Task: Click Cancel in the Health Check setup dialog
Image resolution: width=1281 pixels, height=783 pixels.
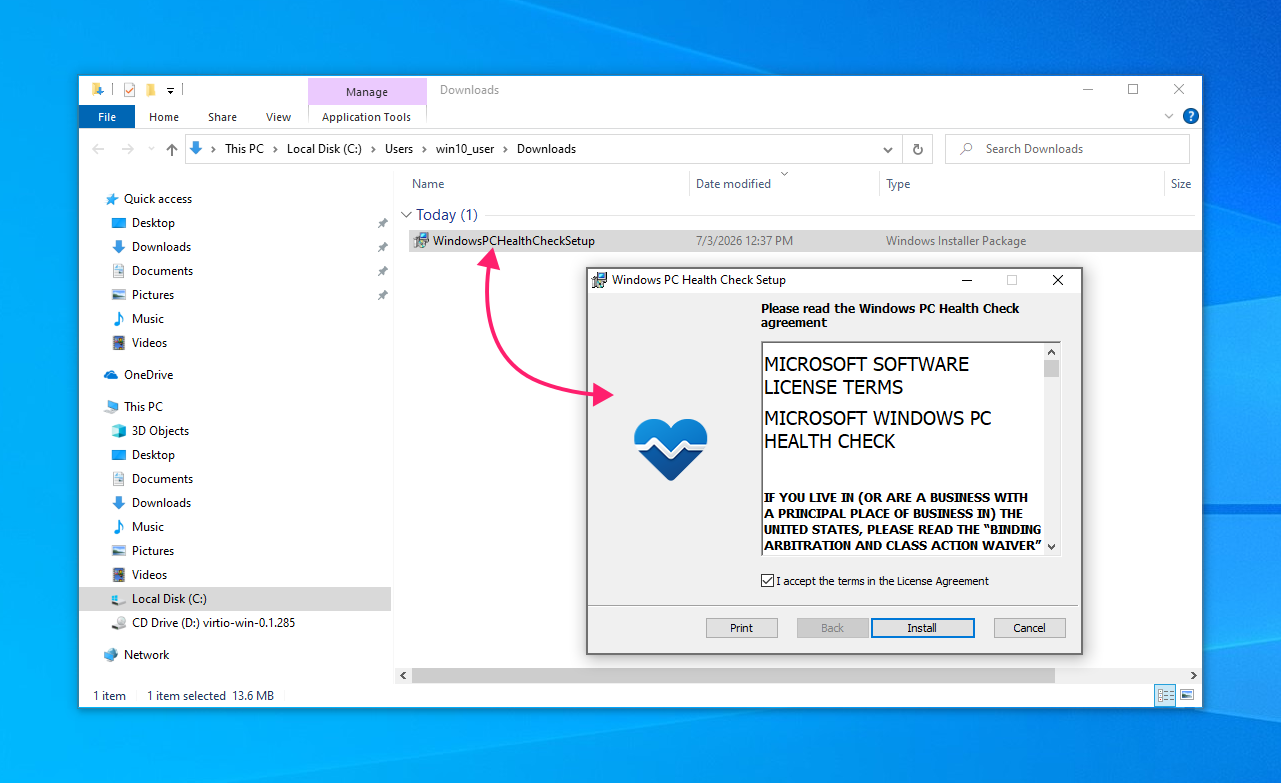Action: point(1029,628)
